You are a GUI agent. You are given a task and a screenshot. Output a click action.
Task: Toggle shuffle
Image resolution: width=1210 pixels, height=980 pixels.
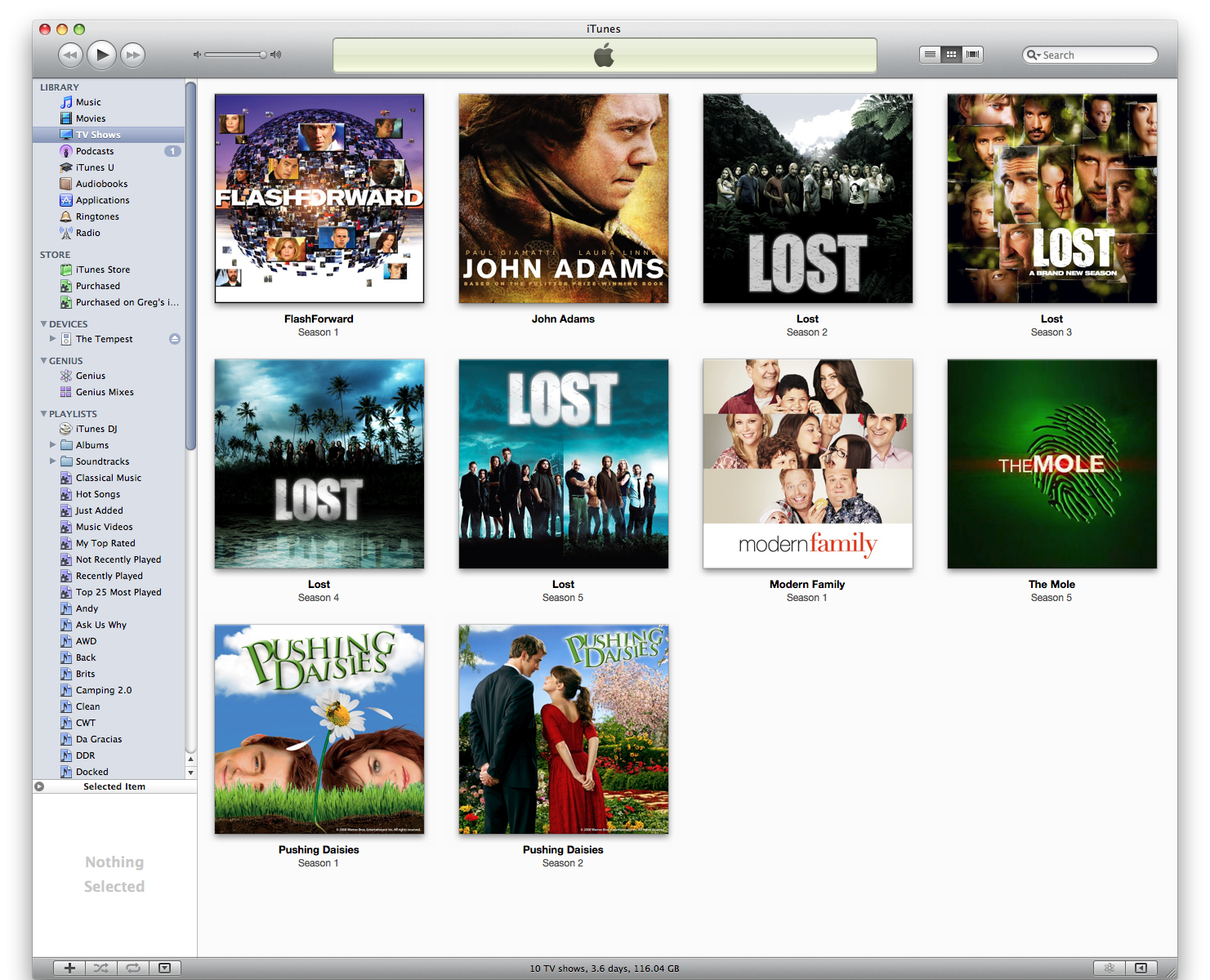(100, 968)
